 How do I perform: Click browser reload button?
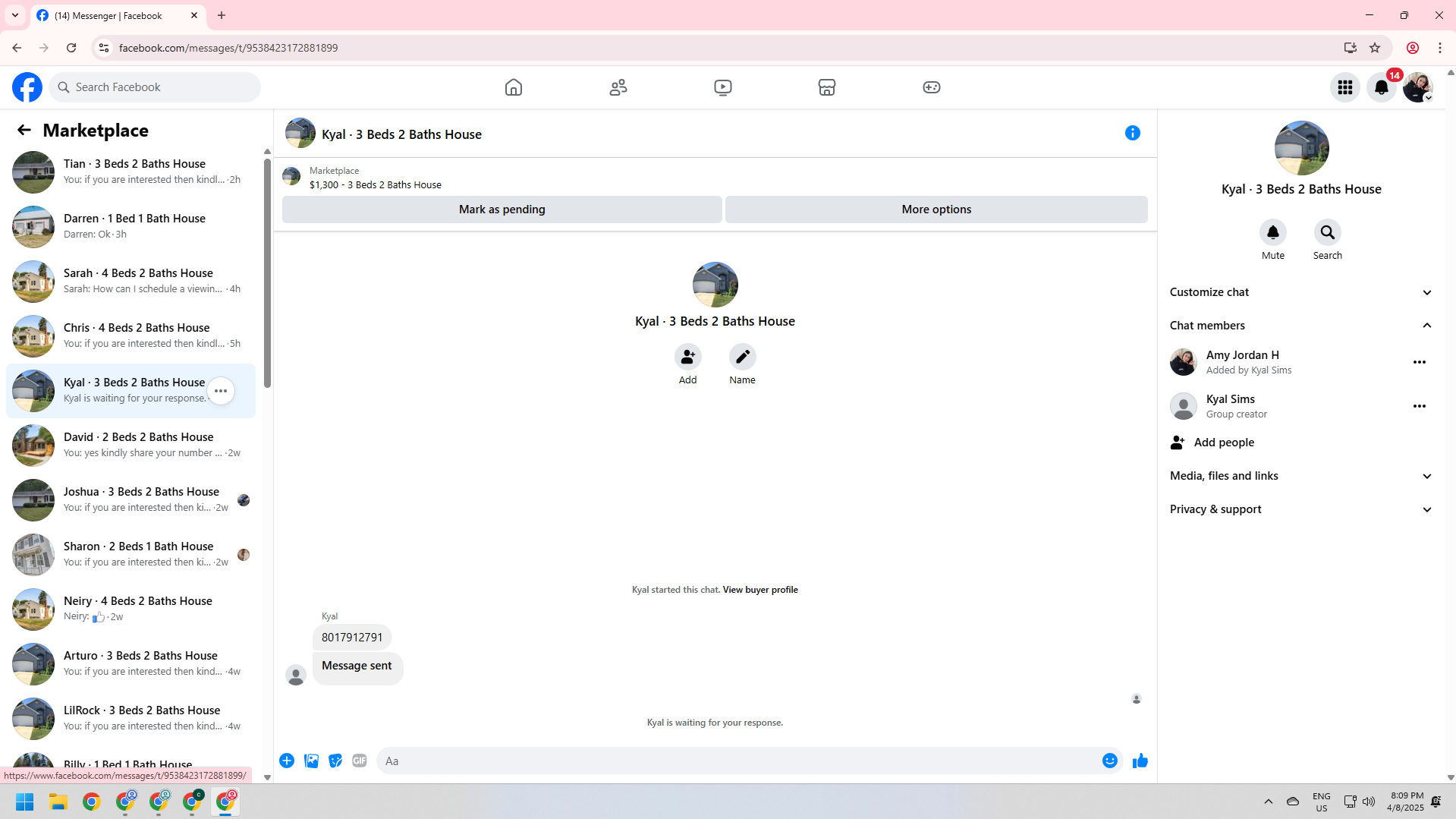click(71, 48)
